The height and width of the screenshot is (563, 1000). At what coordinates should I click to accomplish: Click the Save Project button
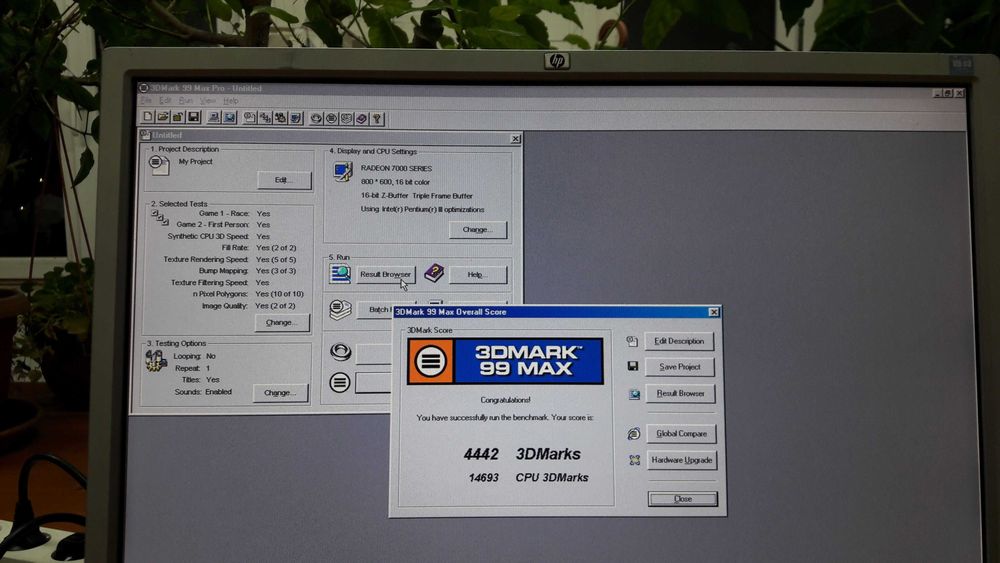point(680,367)
